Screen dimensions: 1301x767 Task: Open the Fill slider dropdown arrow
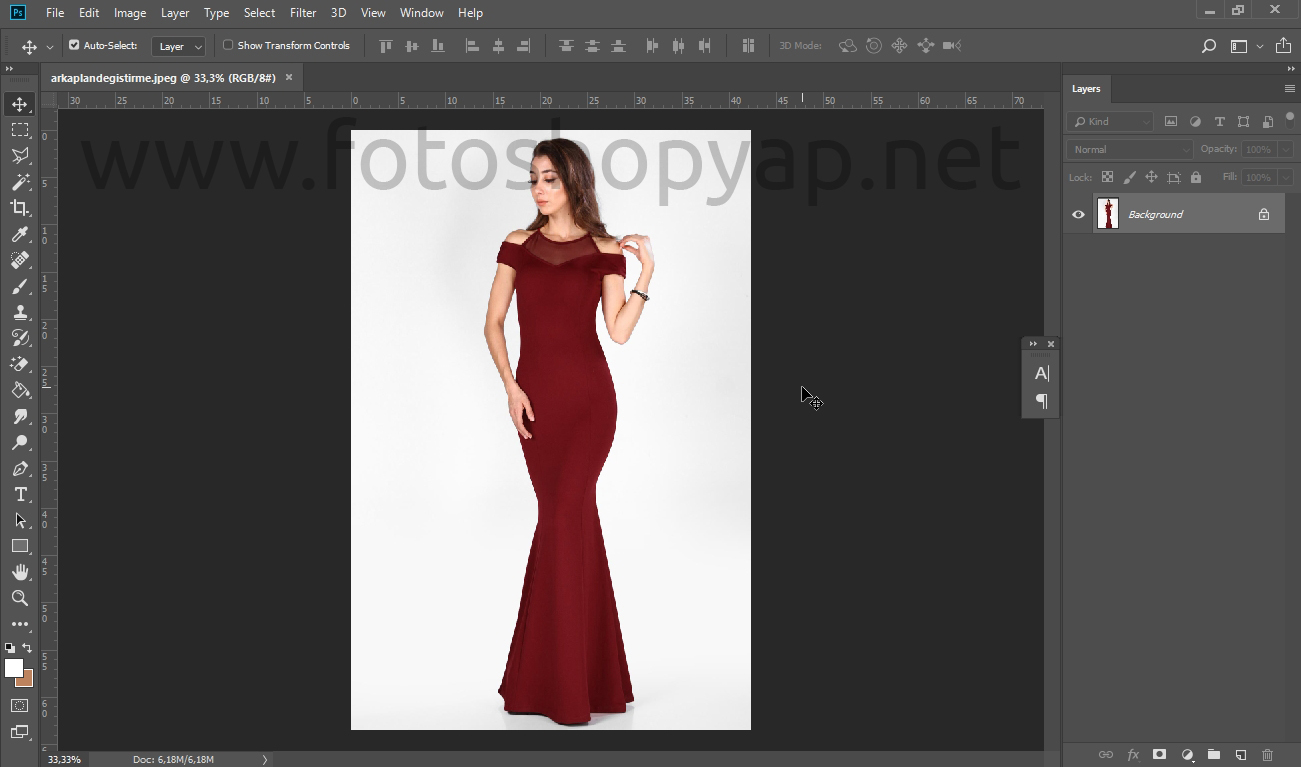click(1285, 177)
